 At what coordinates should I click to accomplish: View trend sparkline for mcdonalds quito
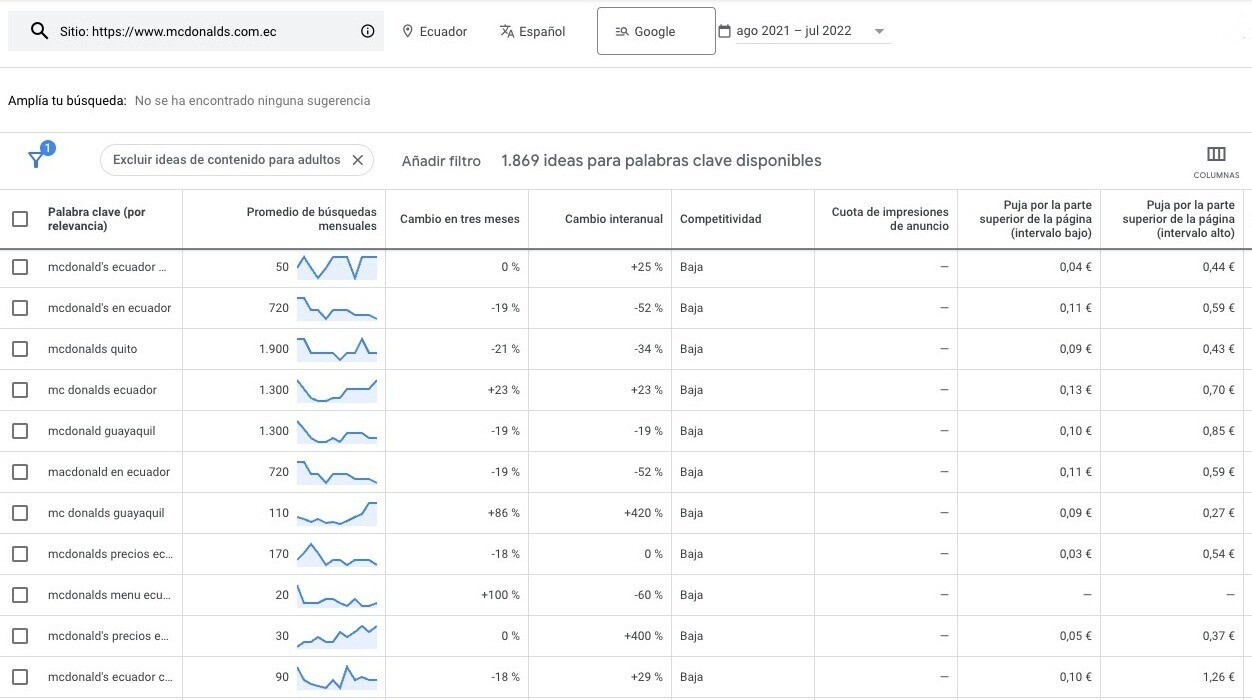[x=337, y=349]
